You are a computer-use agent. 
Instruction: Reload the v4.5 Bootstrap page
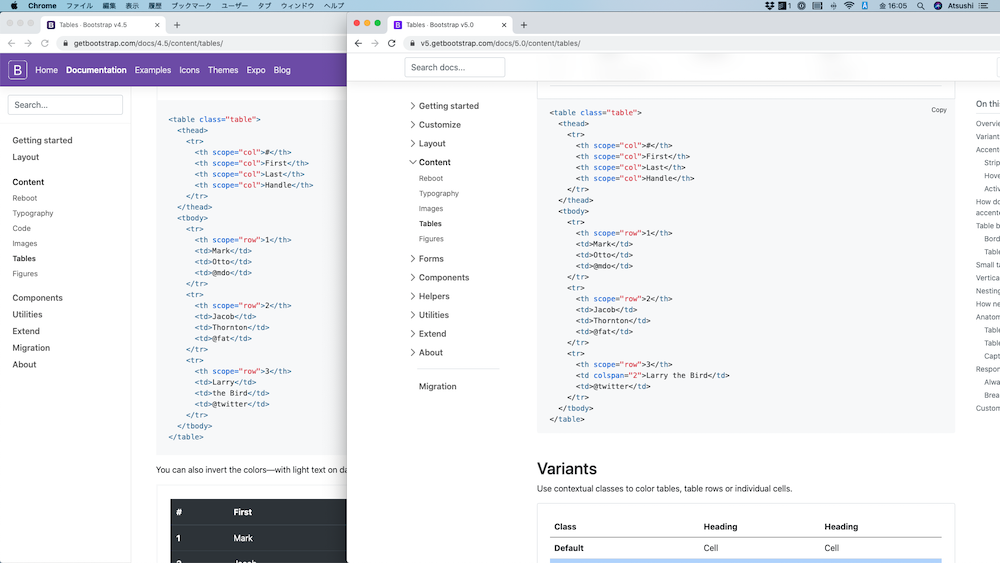click(x=45, y=43)
